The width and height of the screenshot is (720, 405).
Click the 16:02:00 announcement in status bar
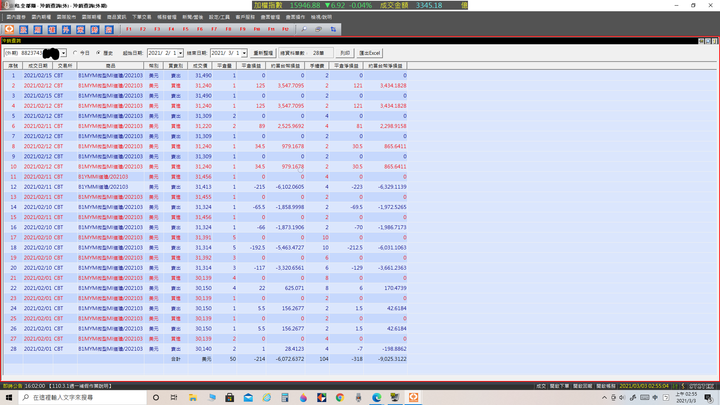point(68,386)
